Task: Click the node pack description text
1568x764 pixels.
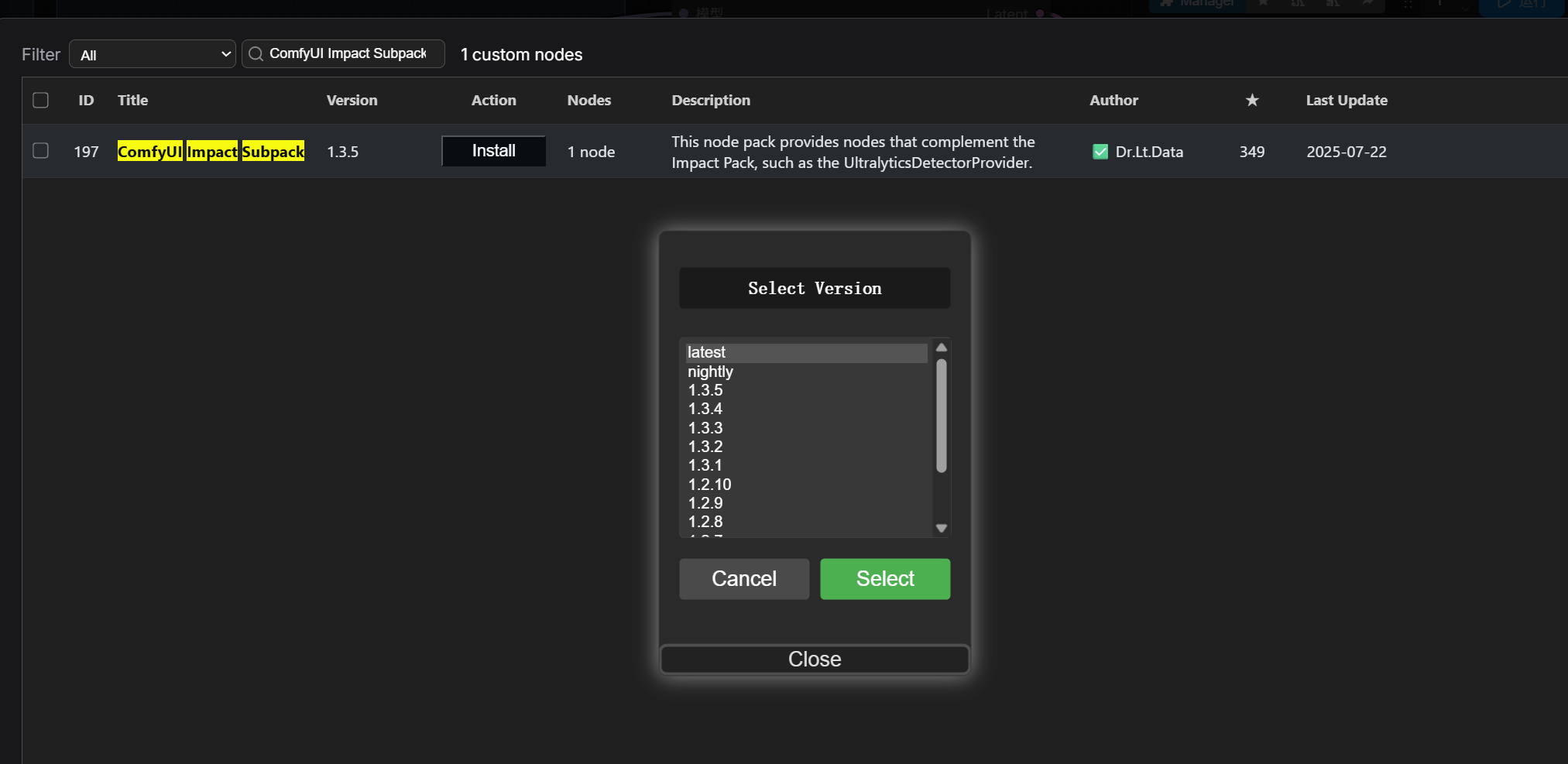Action: coord(853,152)
